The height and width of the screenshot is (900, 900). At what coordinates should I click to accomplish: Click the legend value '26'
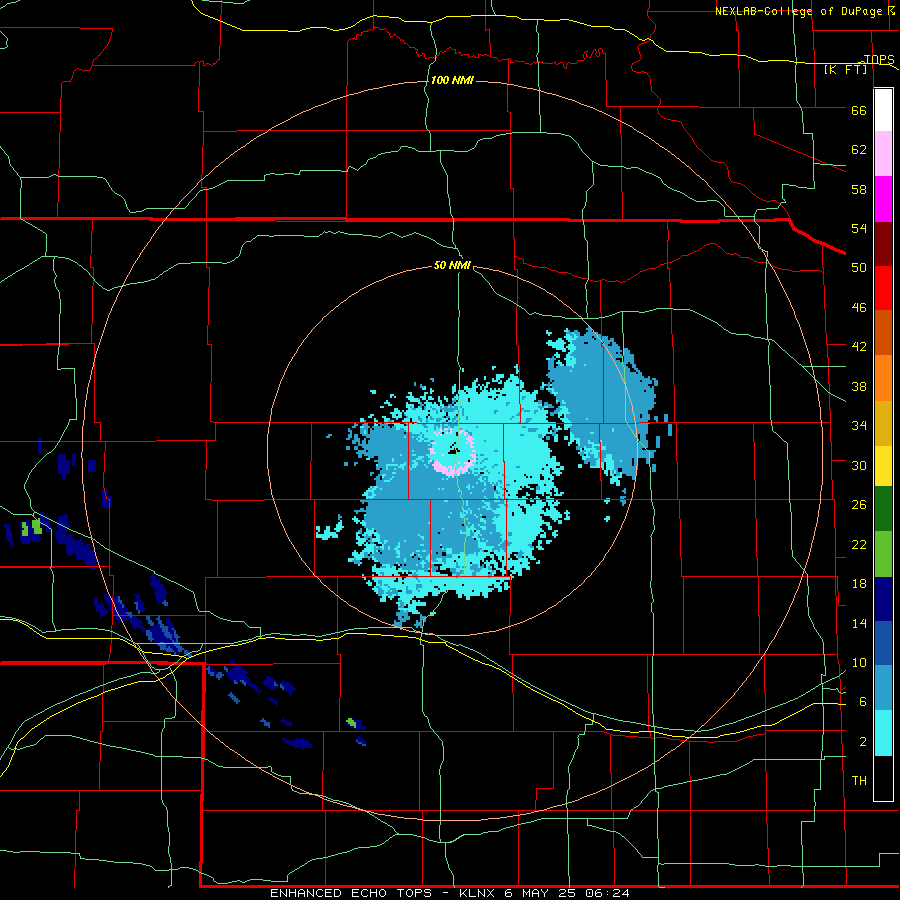(859, 505)
